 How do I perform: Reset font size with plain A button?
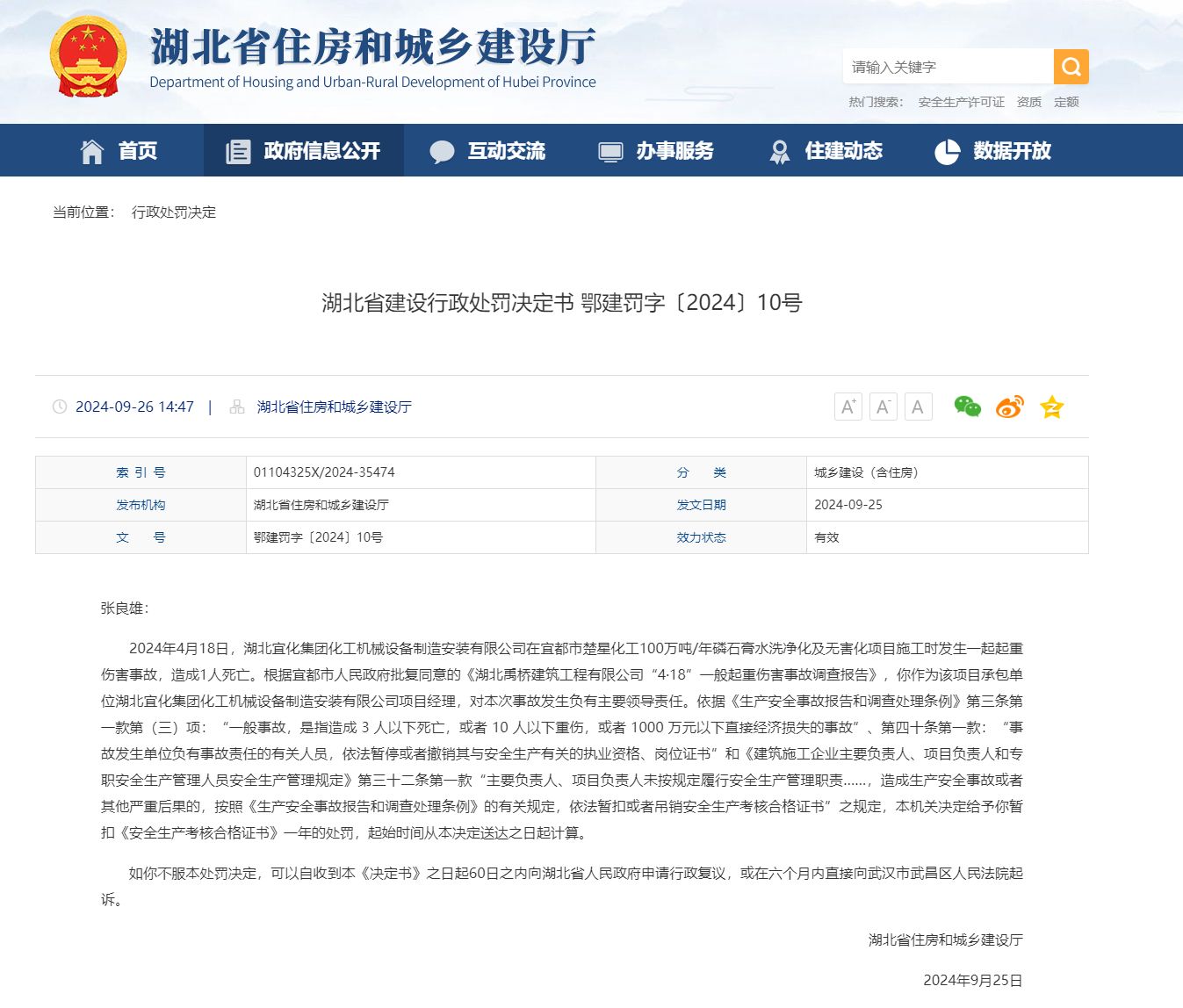coord(918,407)
